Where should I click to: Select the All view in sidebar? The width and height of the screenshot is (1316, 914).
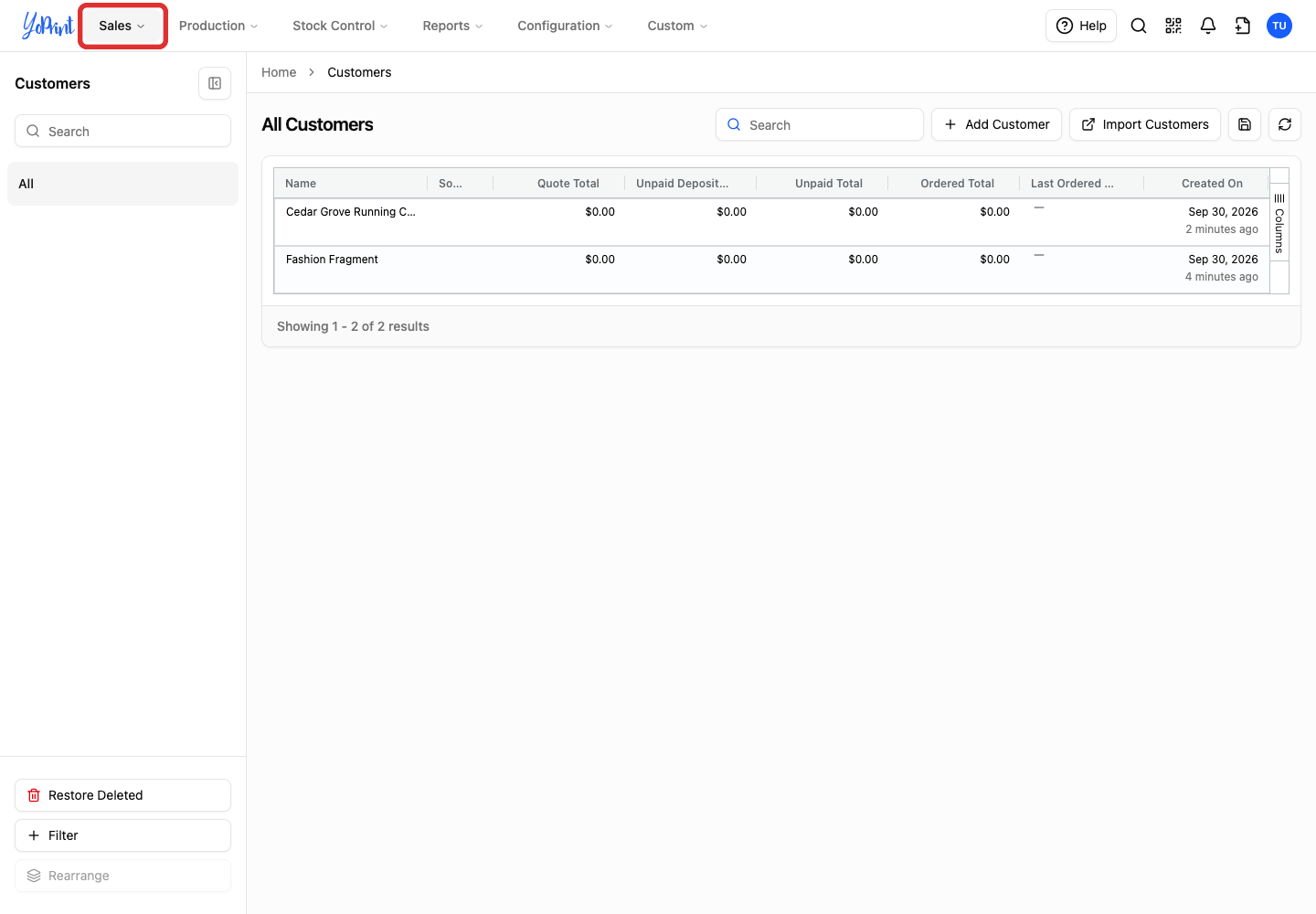pyautogui.click(x=122, y=184)
